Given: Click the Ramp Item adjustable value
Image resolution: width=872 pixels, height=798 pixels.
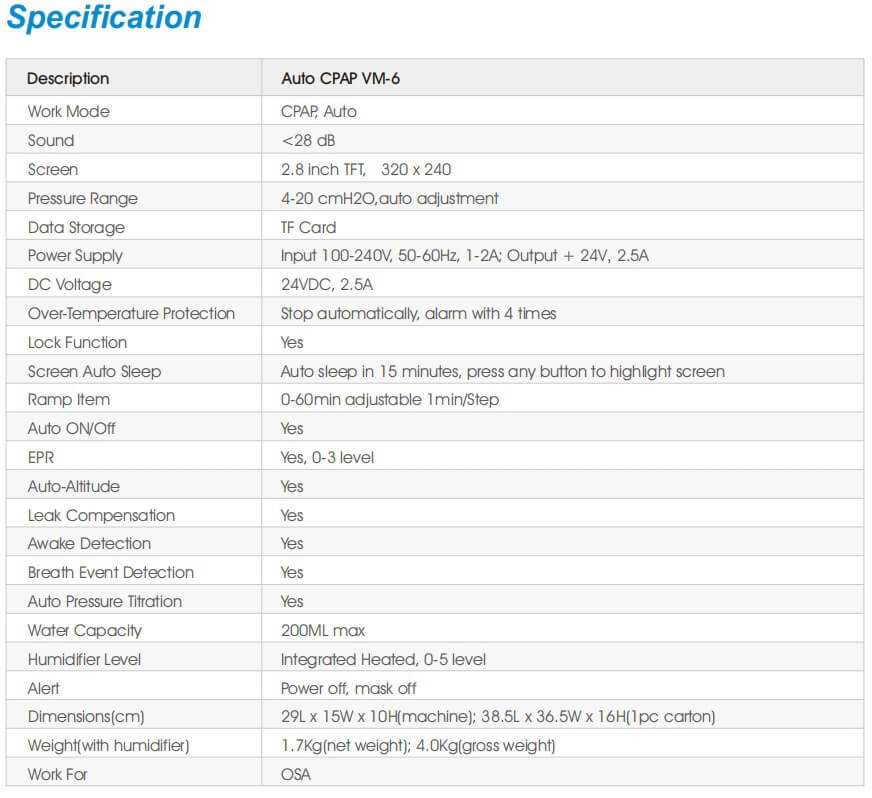Looking at the screenshot, I should (x=389, y=400).
